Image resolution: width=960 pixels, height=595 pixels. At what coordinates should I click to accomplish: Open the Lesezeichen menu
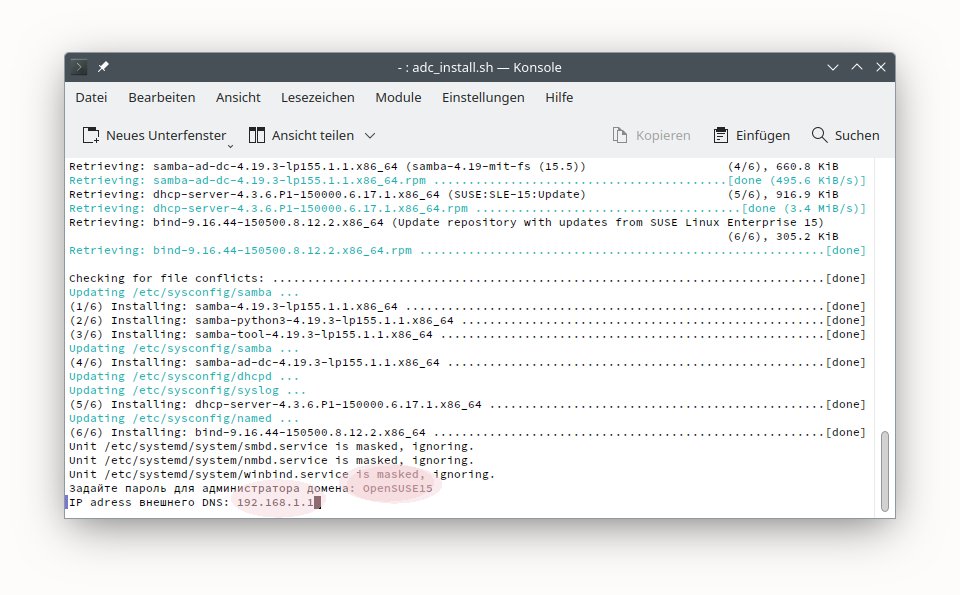pos(318,97)
